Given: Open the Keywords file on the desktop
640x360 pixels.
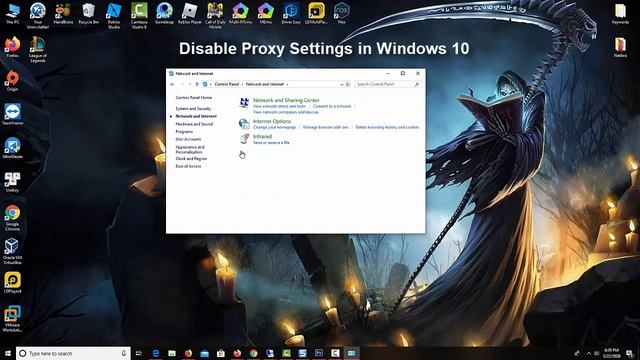Looking at the screenshot, I should 620,13.
